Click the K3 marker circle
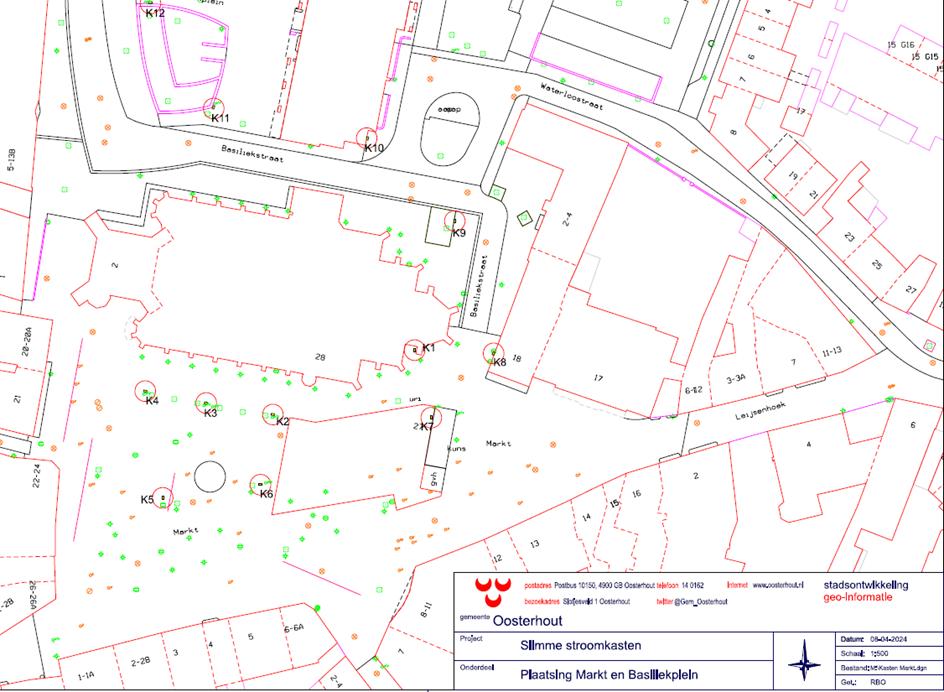944x692 pixels. [x=205, y=402]
